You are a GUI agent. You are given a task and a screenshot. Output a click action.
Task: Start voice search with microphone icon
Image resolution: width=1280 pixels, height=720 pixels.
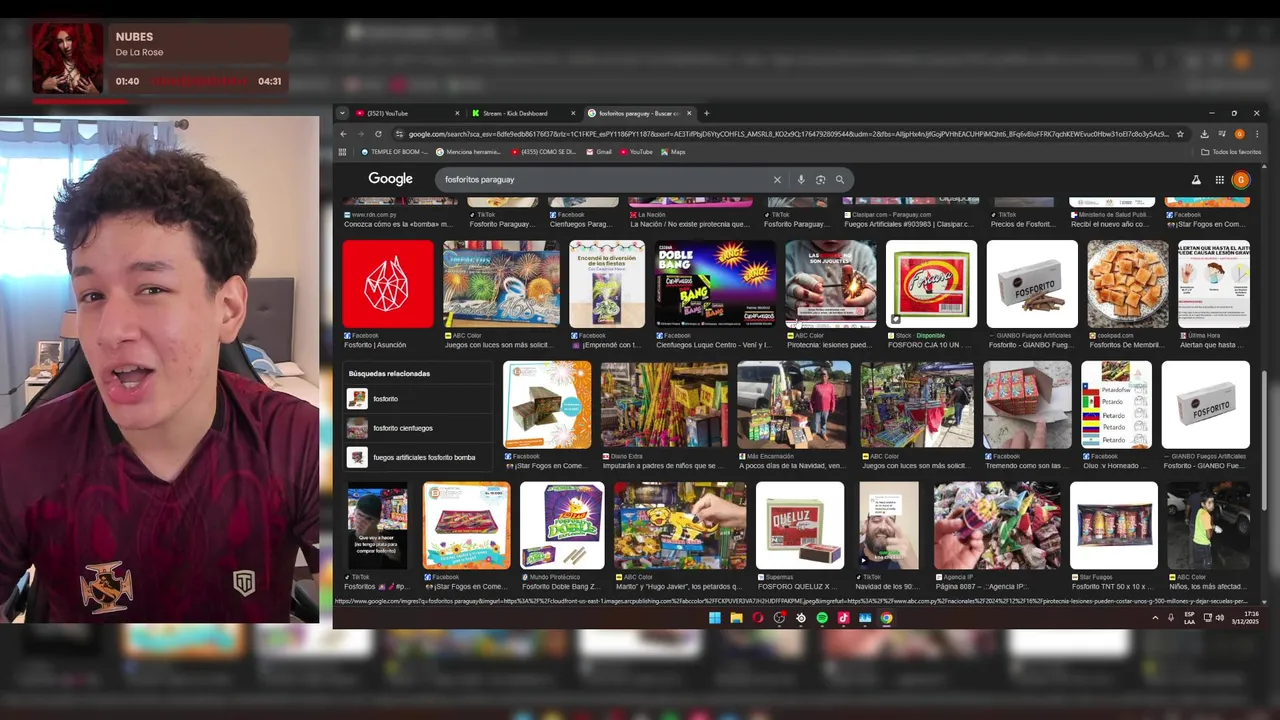[801, 180]
